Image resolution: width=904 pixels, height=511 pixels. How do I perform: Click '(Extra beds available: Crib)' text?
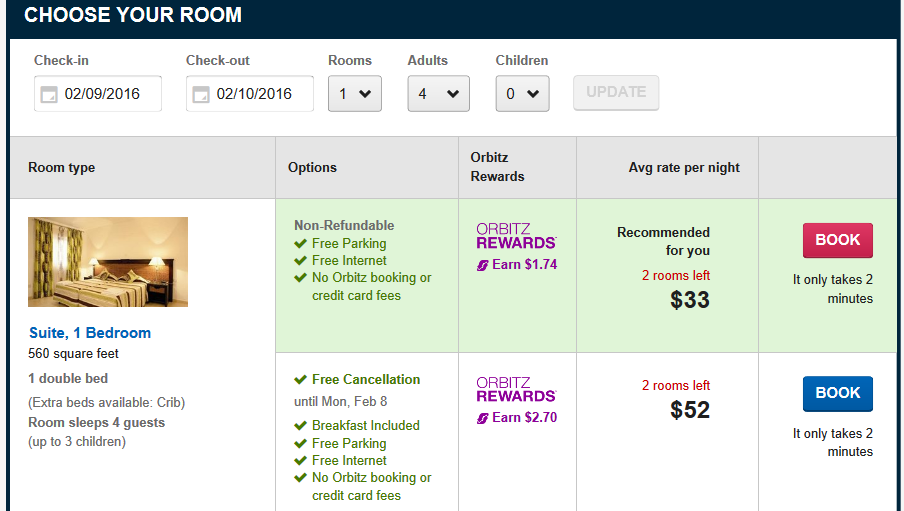point(107,403)
